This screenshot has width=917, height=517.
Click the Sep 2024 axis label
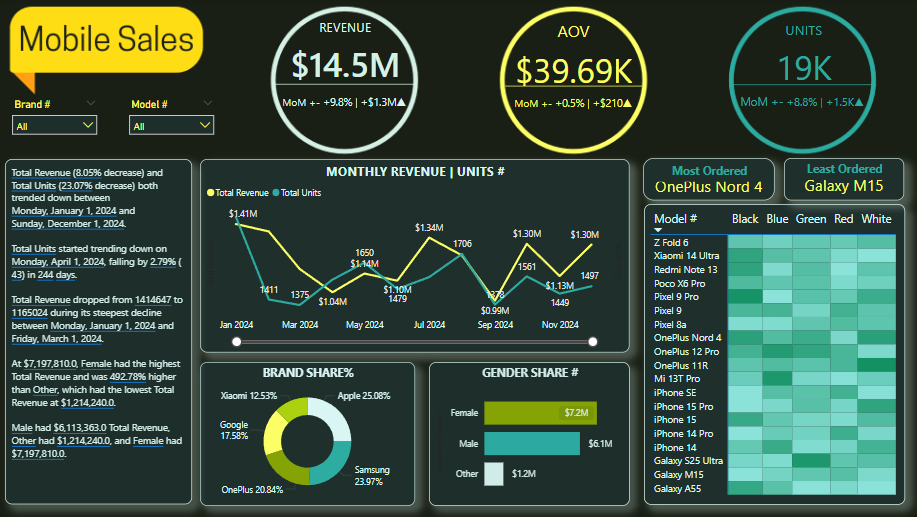[495, 325]
